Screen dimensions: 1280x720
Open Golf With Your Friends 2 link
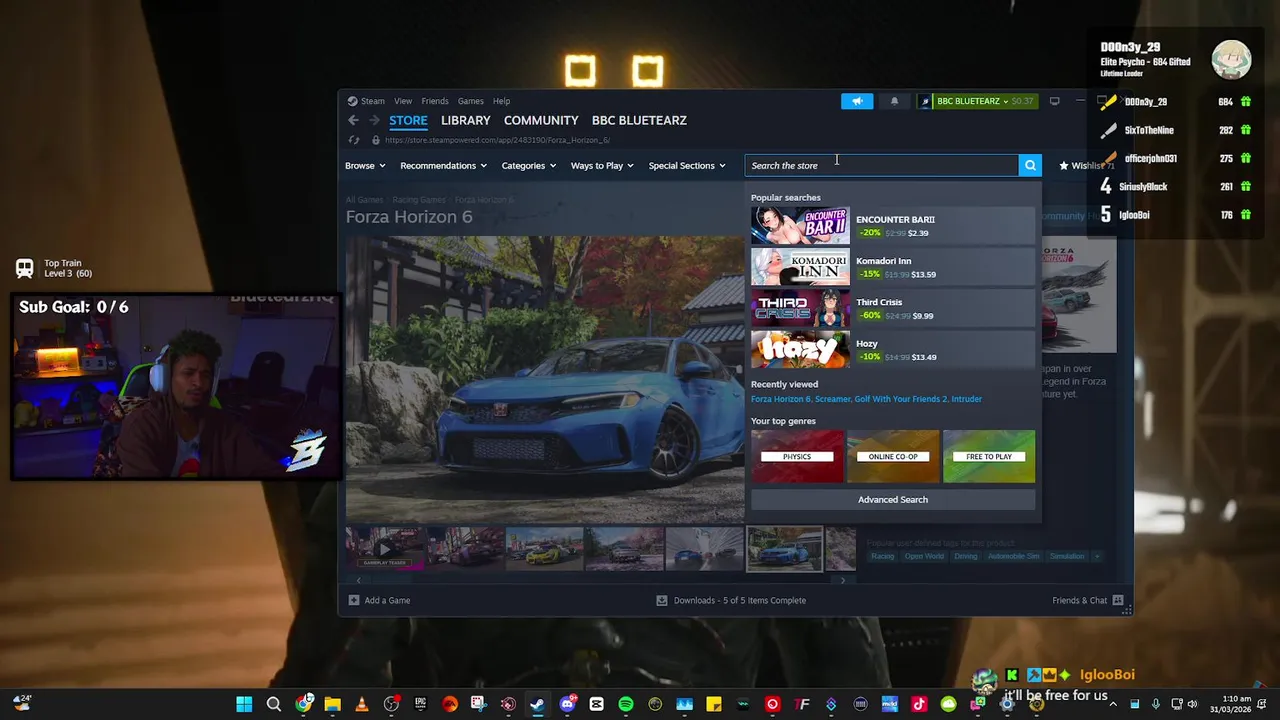click(x=900, y=399)
